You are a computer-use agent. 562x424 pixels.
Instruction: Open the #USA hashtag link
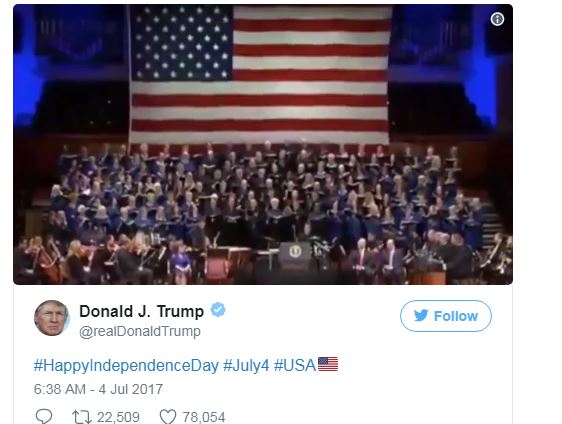pos(295,366)
